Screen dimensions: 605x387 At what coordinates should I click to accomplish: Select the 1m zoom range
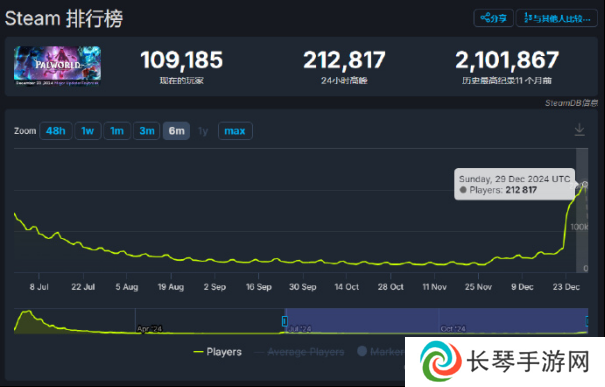point(117,131)
